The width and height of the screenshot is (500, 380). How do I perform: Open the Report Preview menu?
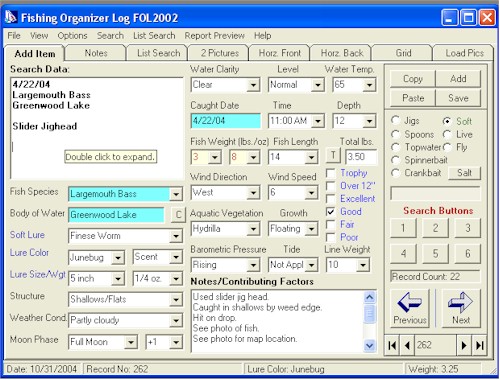(x=214, y=35)
